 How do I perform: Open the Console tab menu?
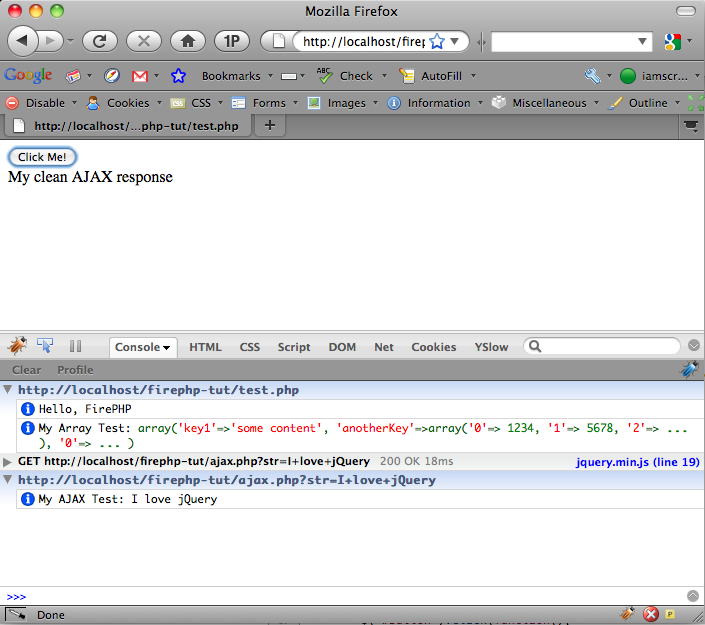[x=167, y=348]
